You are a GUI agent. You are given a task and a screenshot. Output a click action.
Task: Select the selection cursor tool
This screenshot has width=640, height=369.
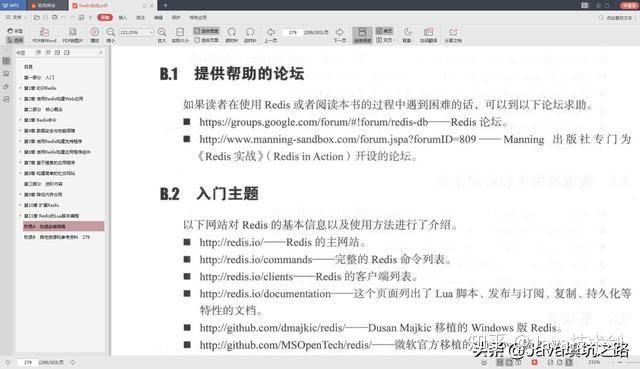point(15,40)
